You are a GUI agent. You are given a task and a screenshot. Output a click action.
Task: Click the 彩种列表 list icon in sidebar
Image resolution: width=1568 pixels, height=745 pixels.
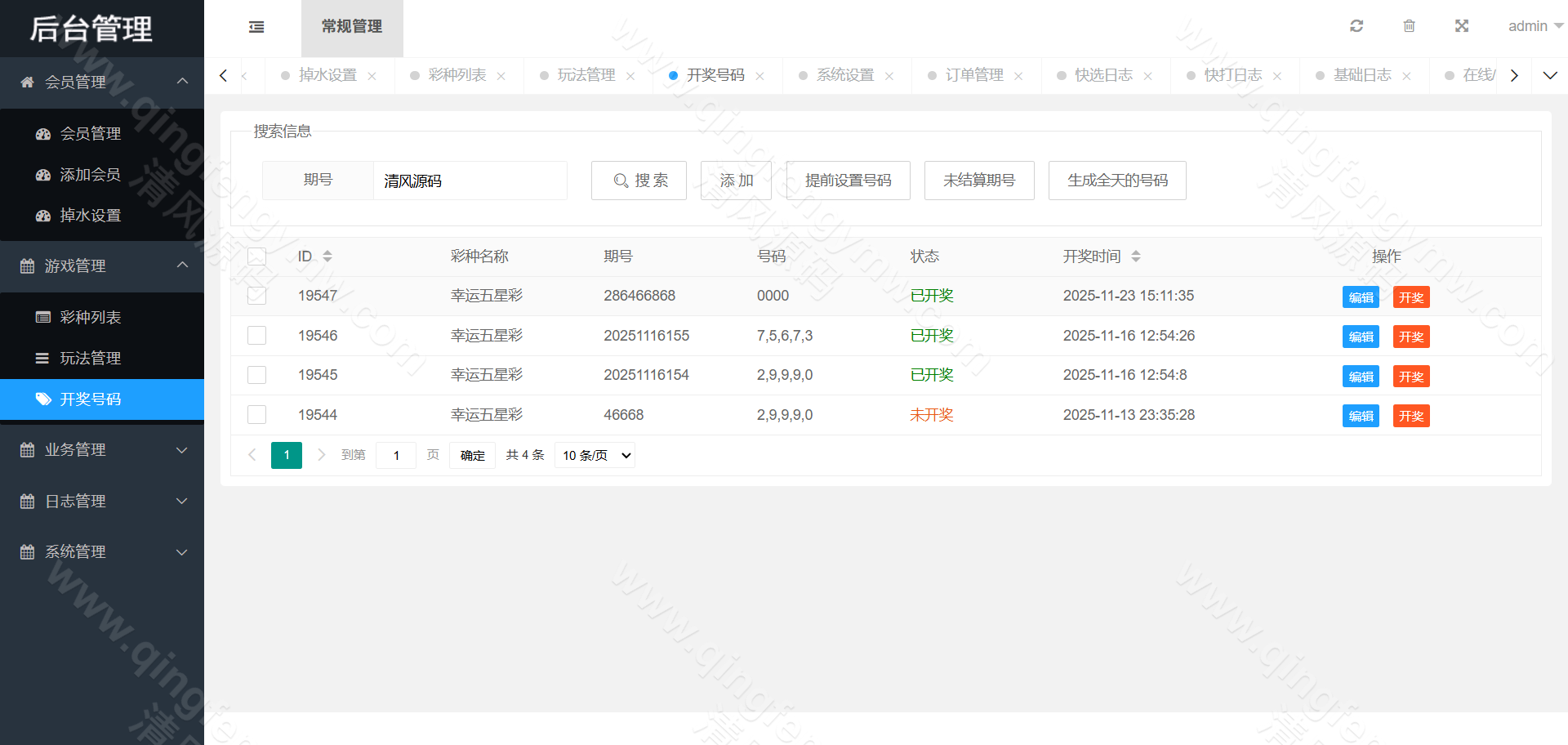(43, 317)
